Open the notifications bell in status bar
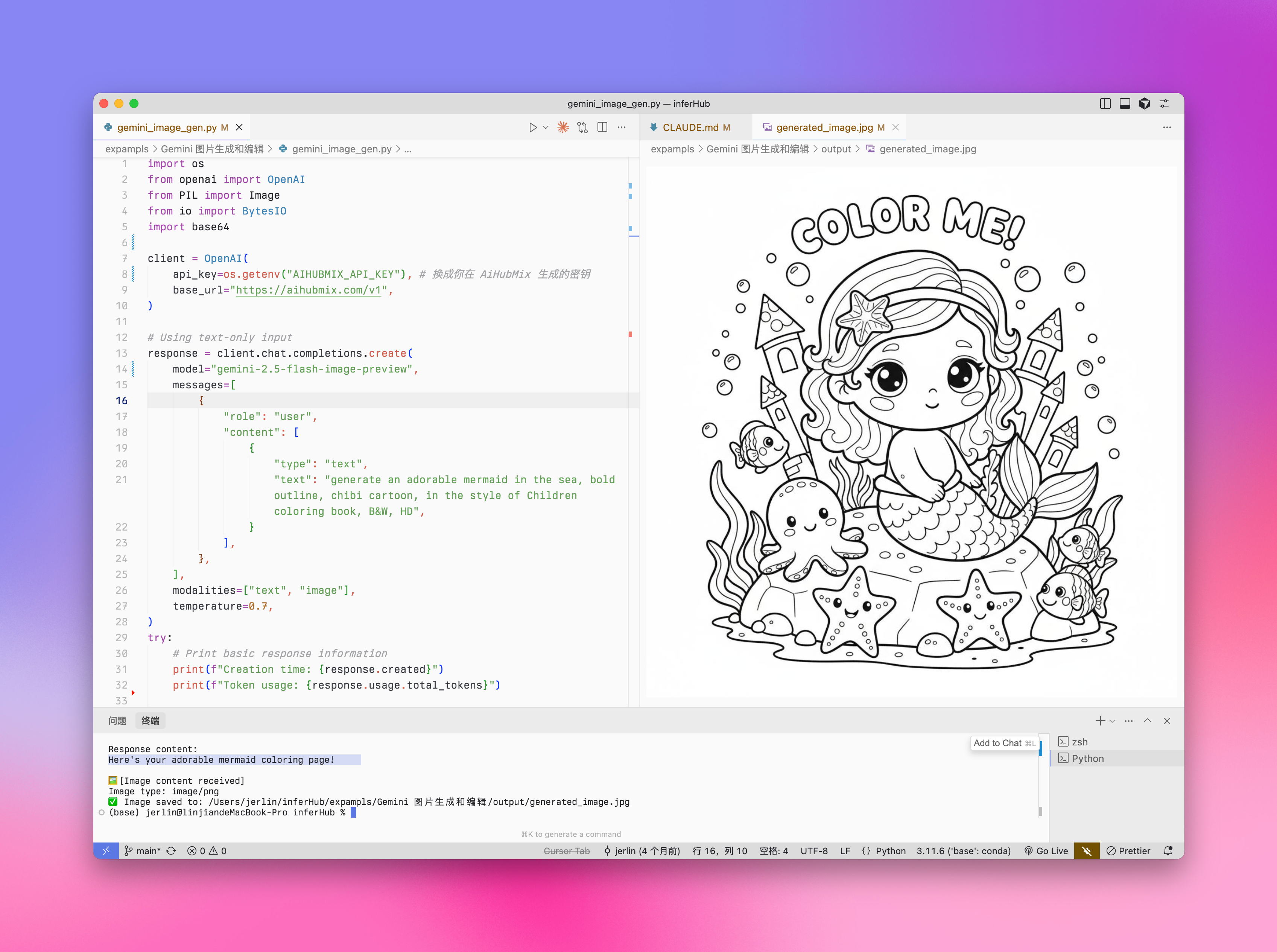The image size is (1277, 952). pos(1168,850)
